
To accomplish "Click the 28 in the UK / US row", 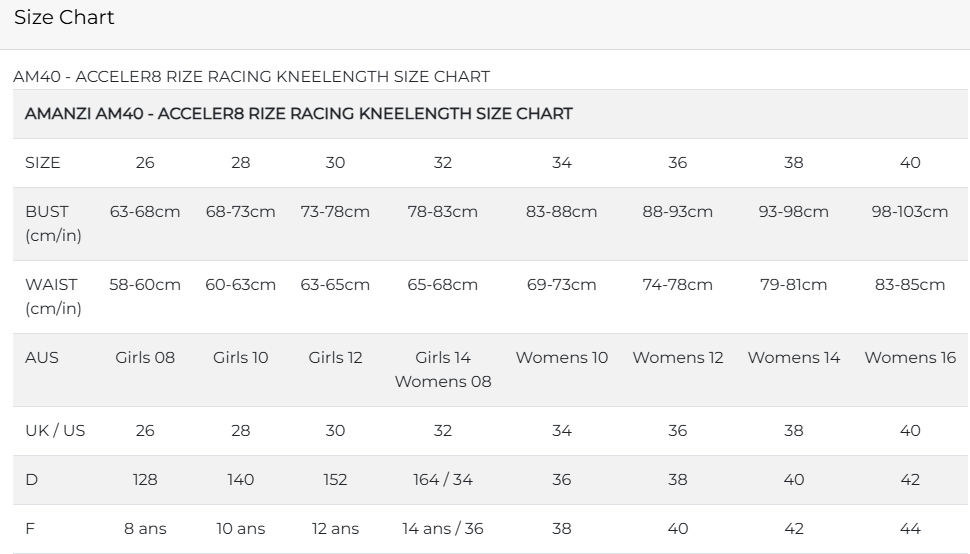I will [x=241, y=430].
